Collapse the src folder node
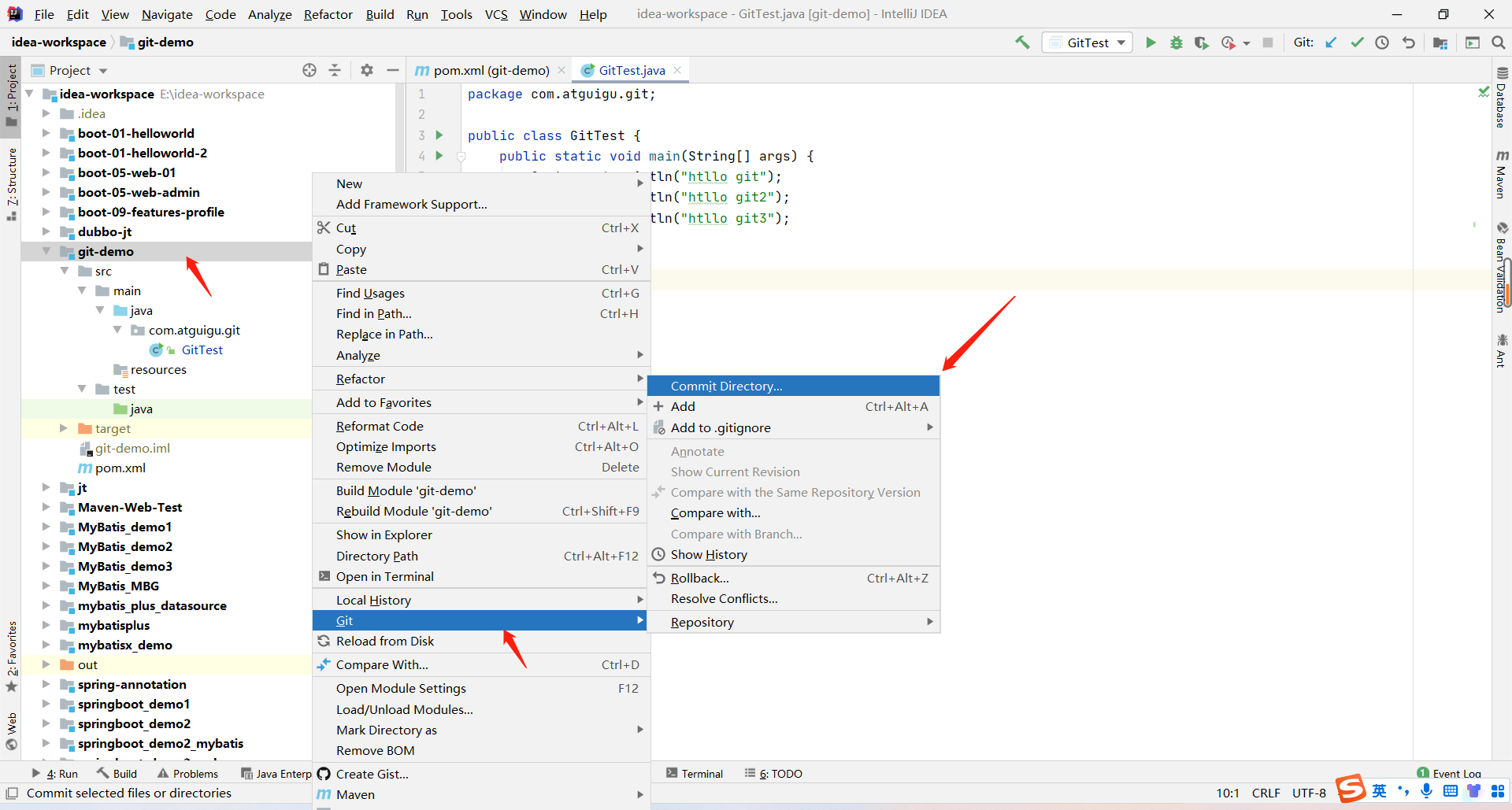 [x=65, y=271]
